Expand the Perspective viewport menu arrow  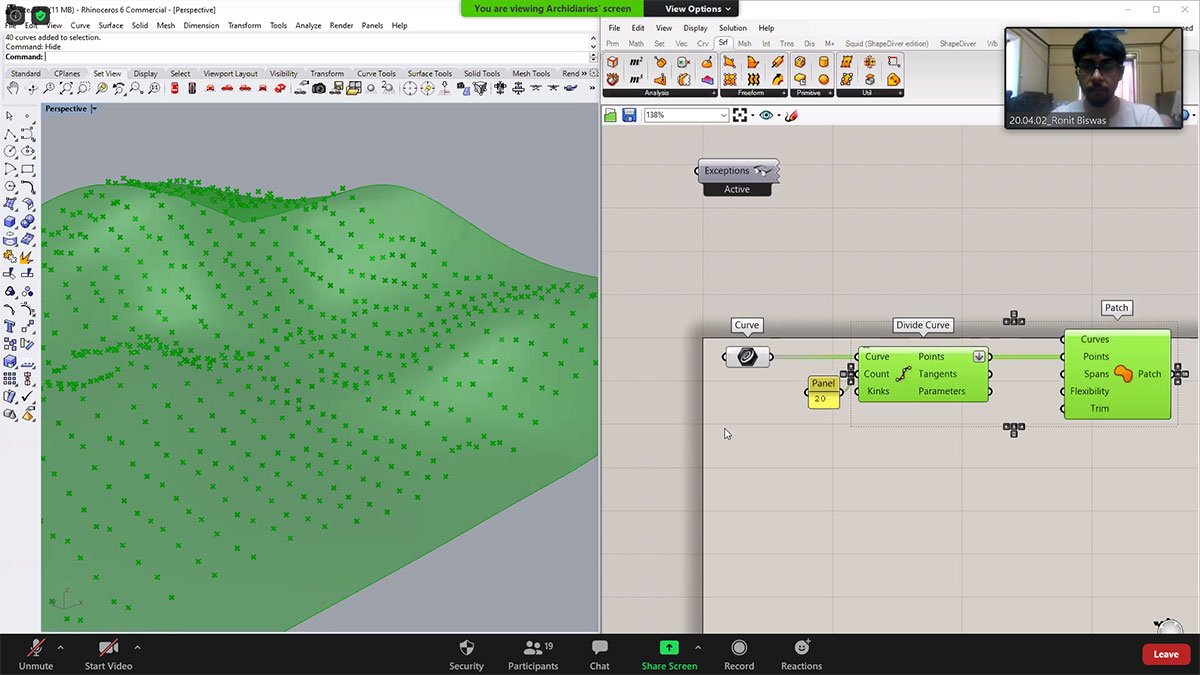pos(94,108)
